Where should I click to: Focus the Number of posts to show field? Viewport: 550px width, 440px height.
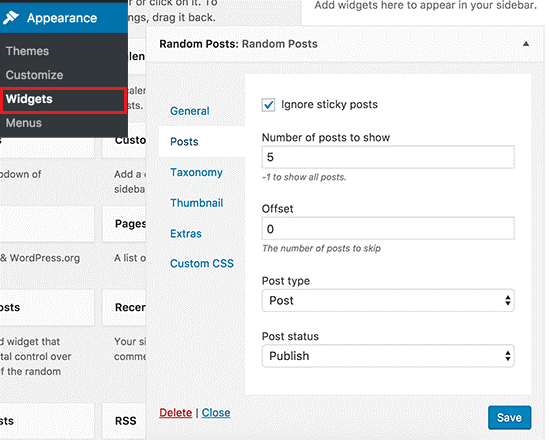coord(388,157)
